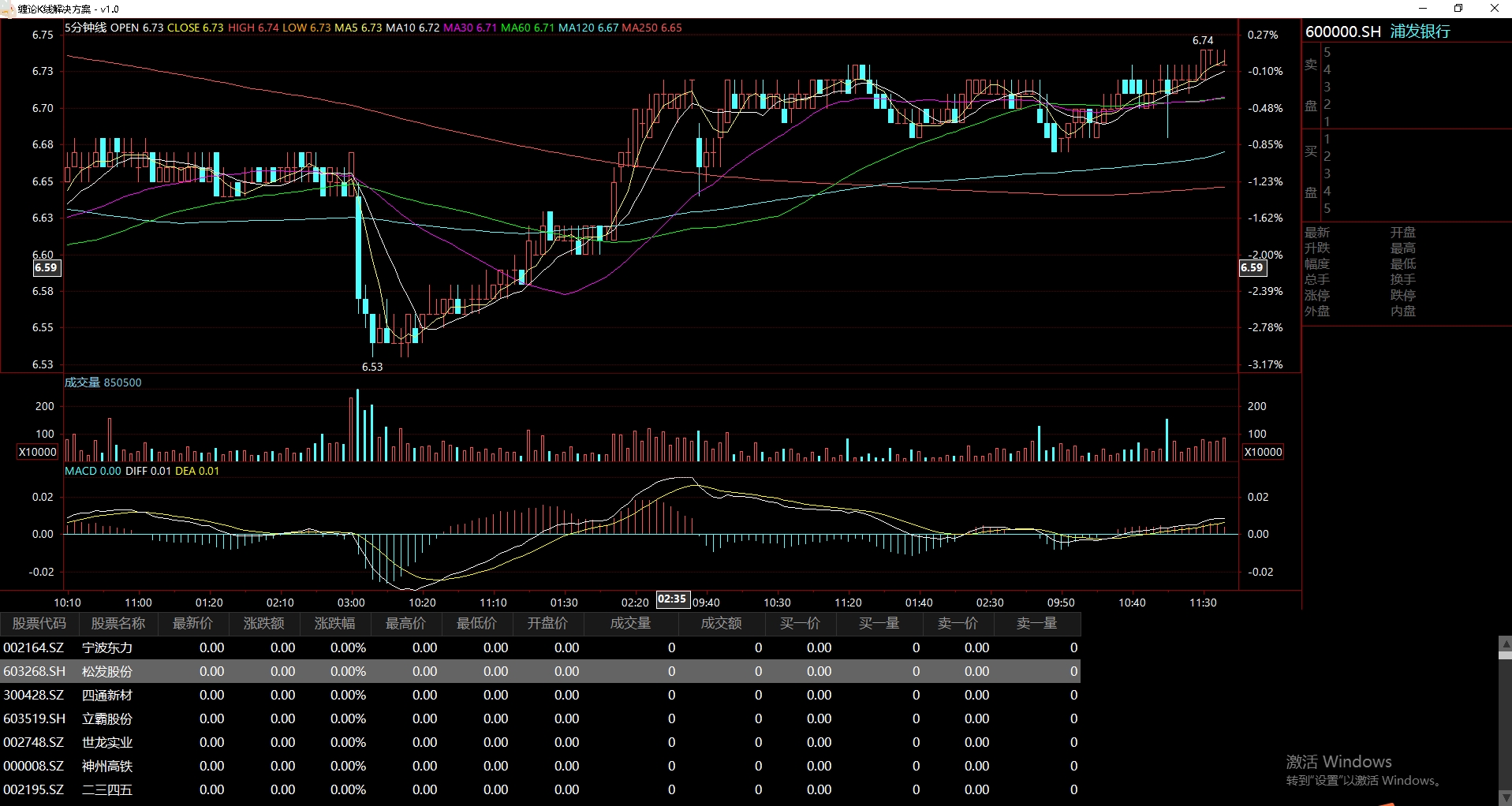Select the 最低价 column header
Screen dimensions: 1512x806
[477, 624]
